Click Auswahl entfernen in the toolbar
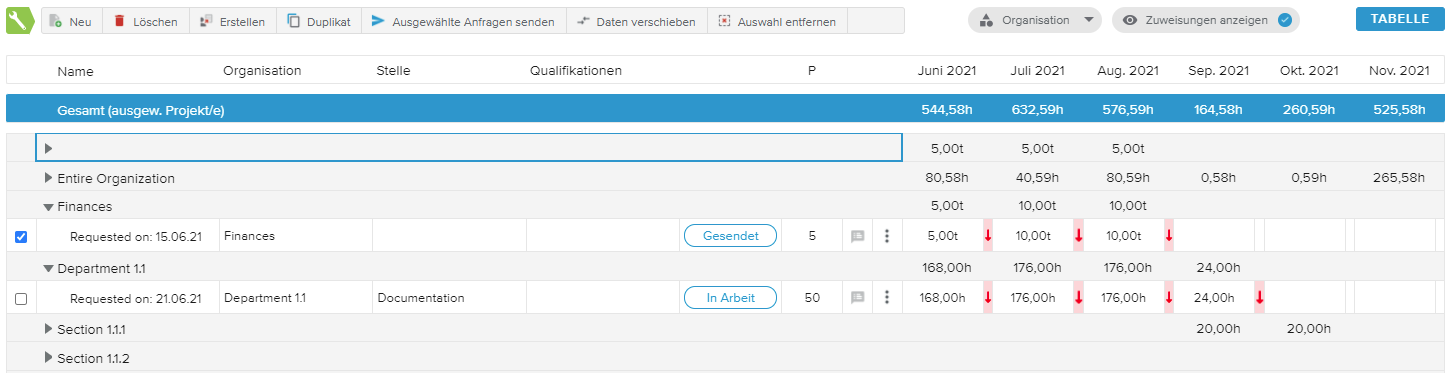Viewport: 1451px width, 373px height. click(777, 21)
